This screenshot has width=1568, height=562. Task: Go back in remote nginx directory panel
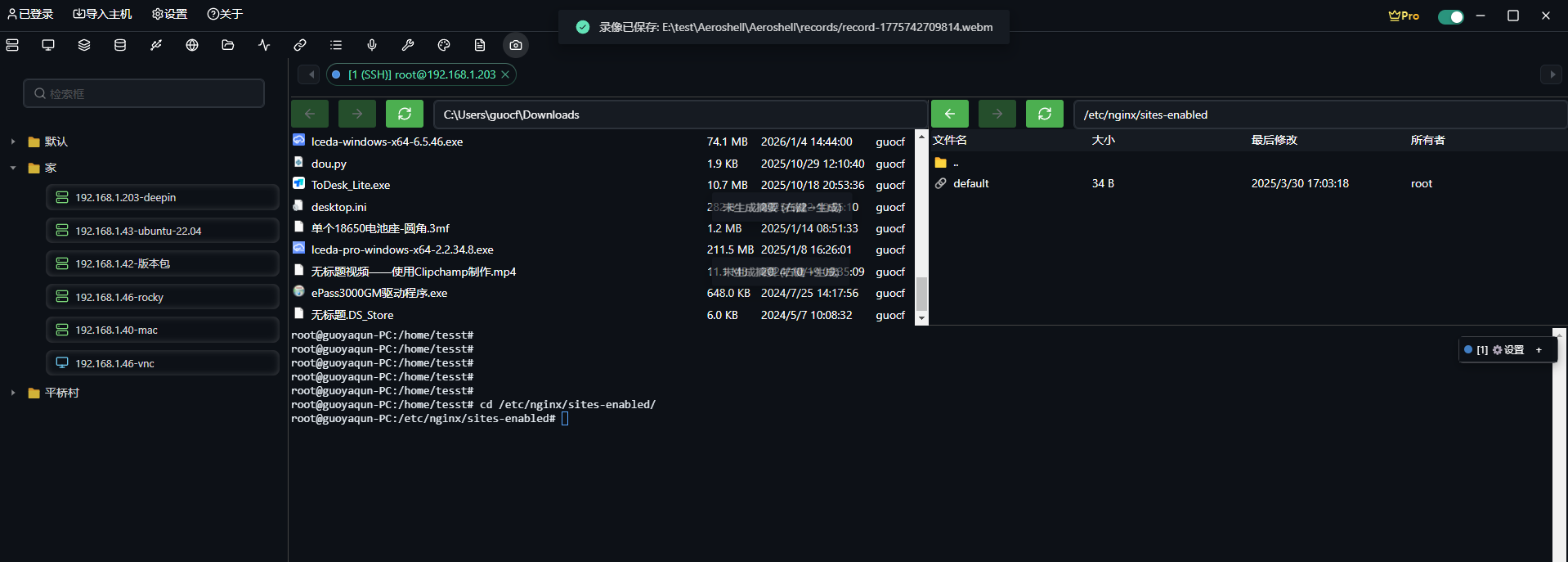pos(950,115)
